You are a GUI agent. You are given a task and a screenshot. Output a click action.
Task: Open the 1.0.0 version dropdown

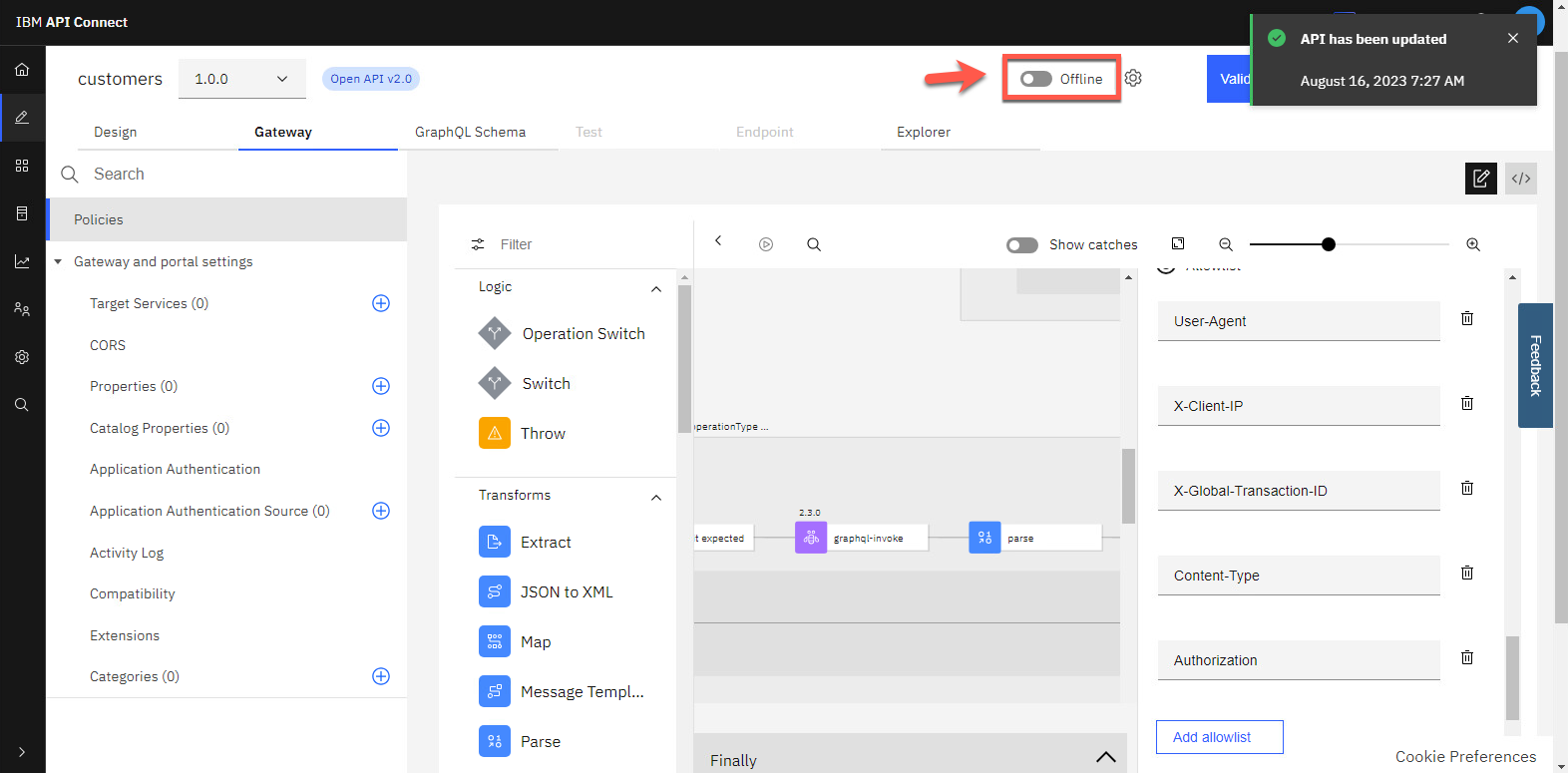[241, 79]
